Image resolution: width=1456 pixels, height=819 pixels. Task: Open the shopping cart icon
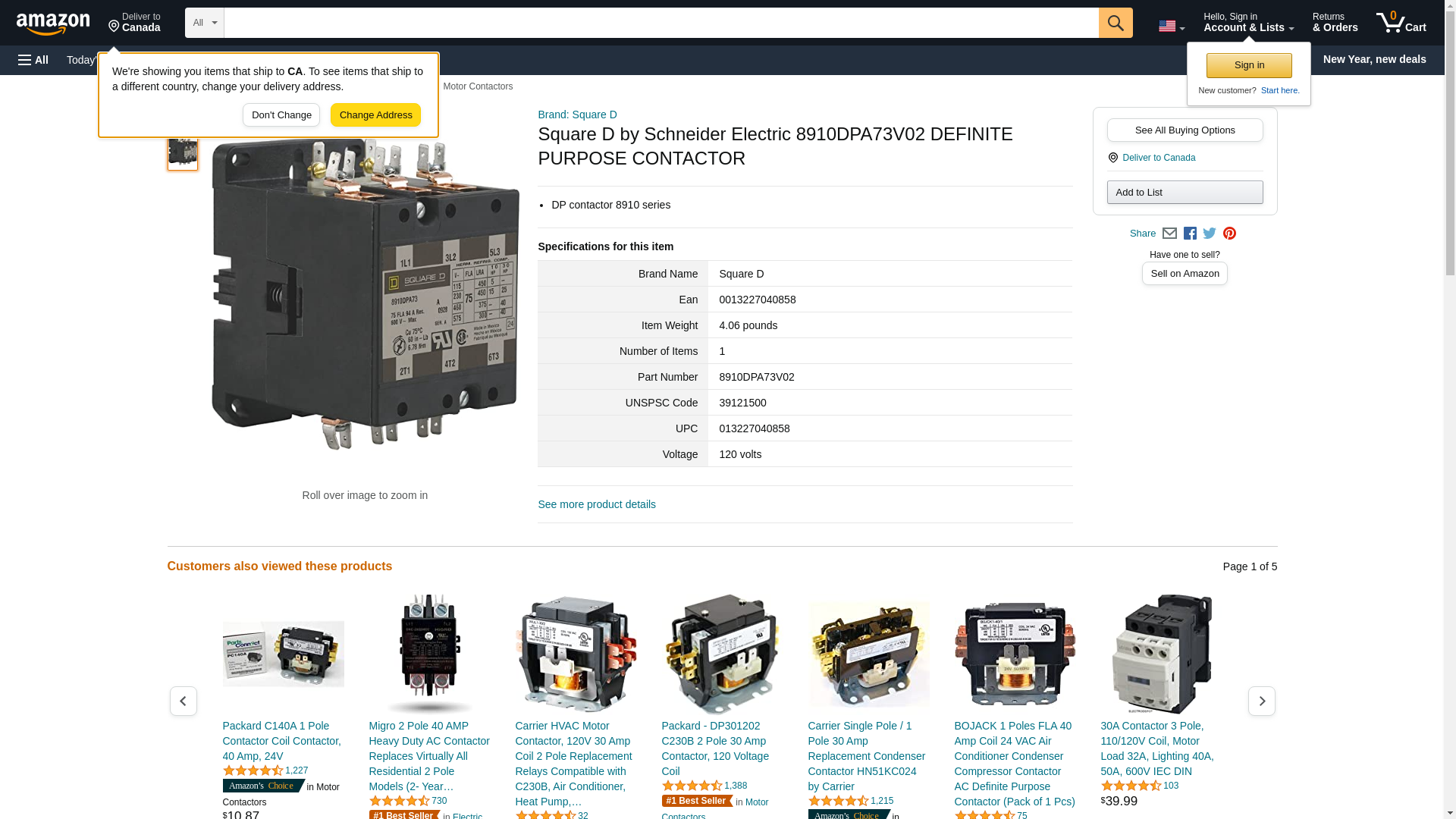[x=1401, y=23]
